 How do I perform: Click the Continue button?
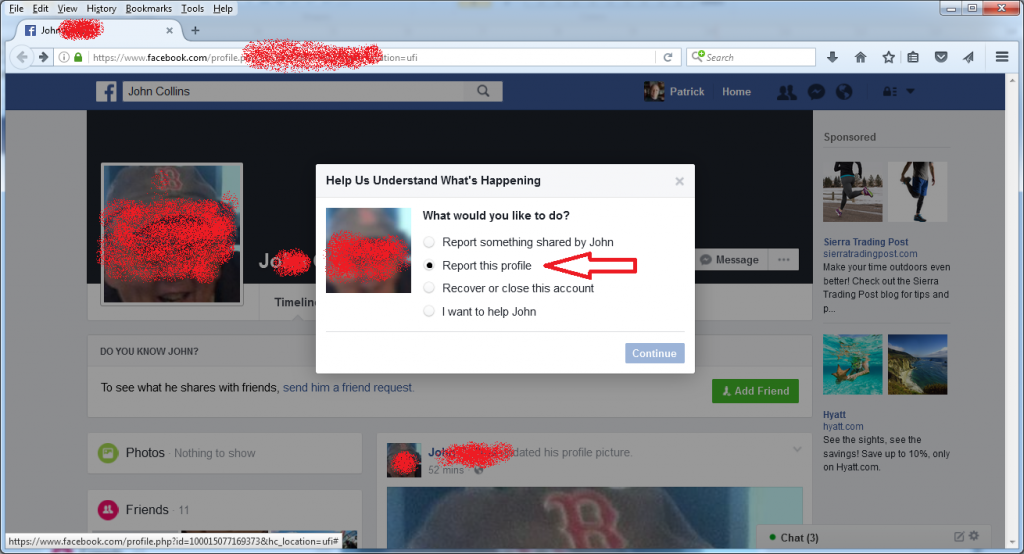[x=654, y=353]
